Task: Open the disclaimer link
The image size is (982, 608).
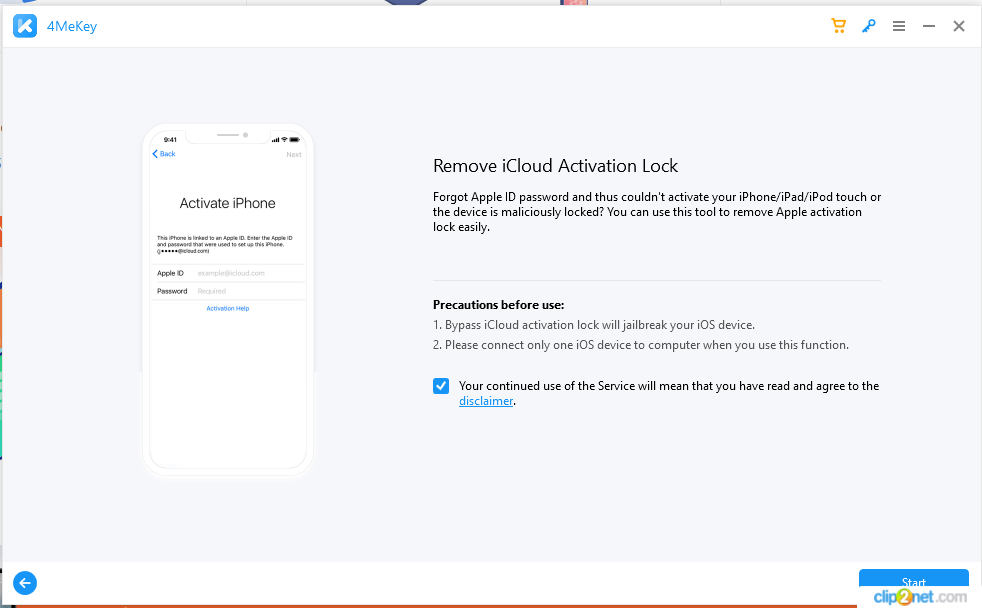Action: point(486,400)
